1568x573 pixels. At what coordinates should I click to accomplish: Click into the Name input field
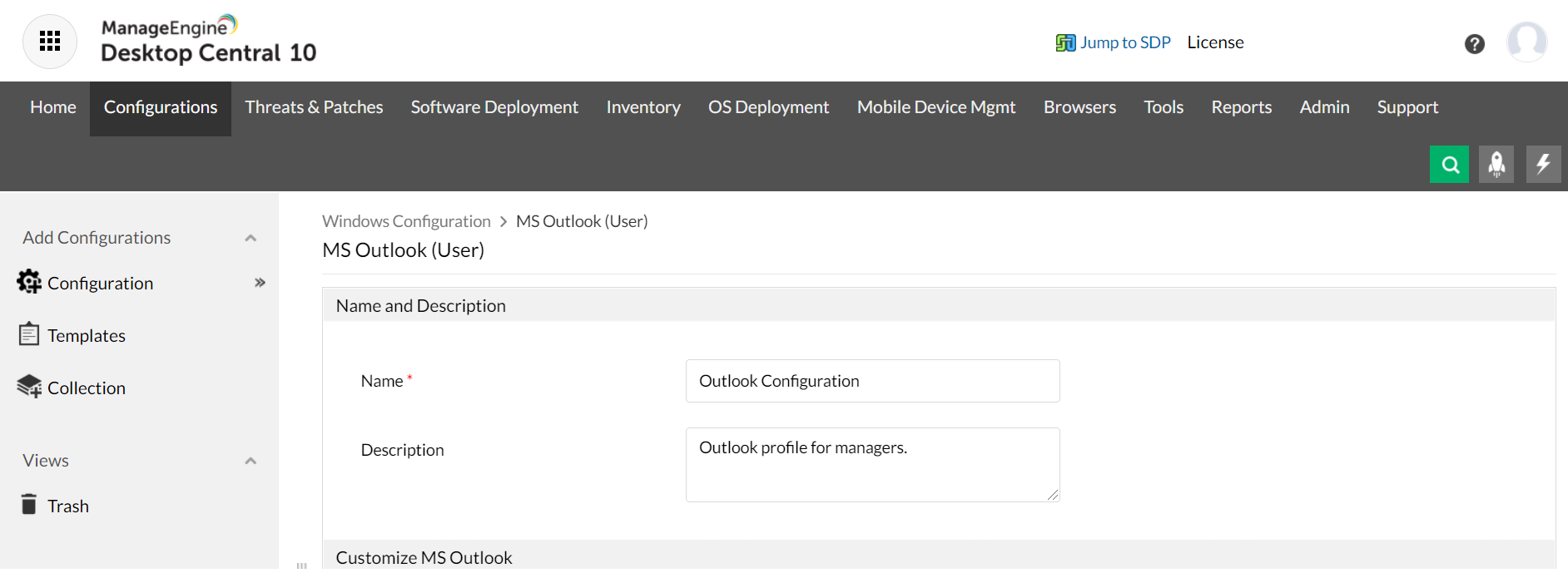coord(872,381)
